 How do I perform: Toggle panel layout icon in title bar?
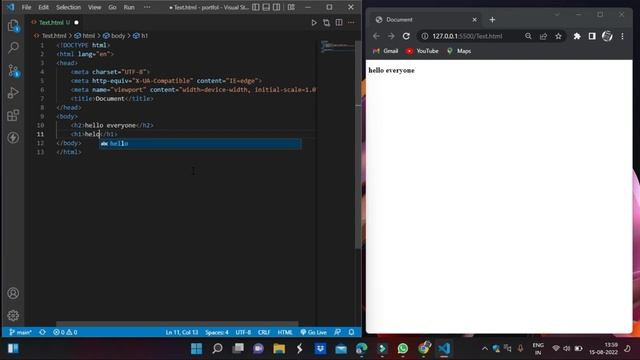pyautogui.click(x=266, y=7)
